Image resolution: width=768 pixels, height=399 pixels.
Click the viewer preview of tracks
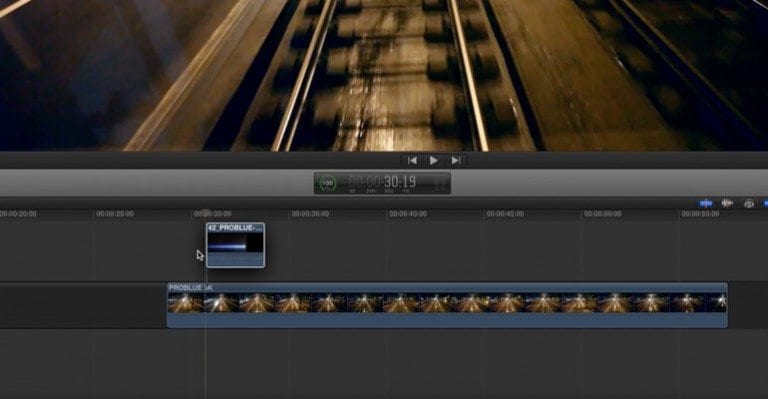384,75
